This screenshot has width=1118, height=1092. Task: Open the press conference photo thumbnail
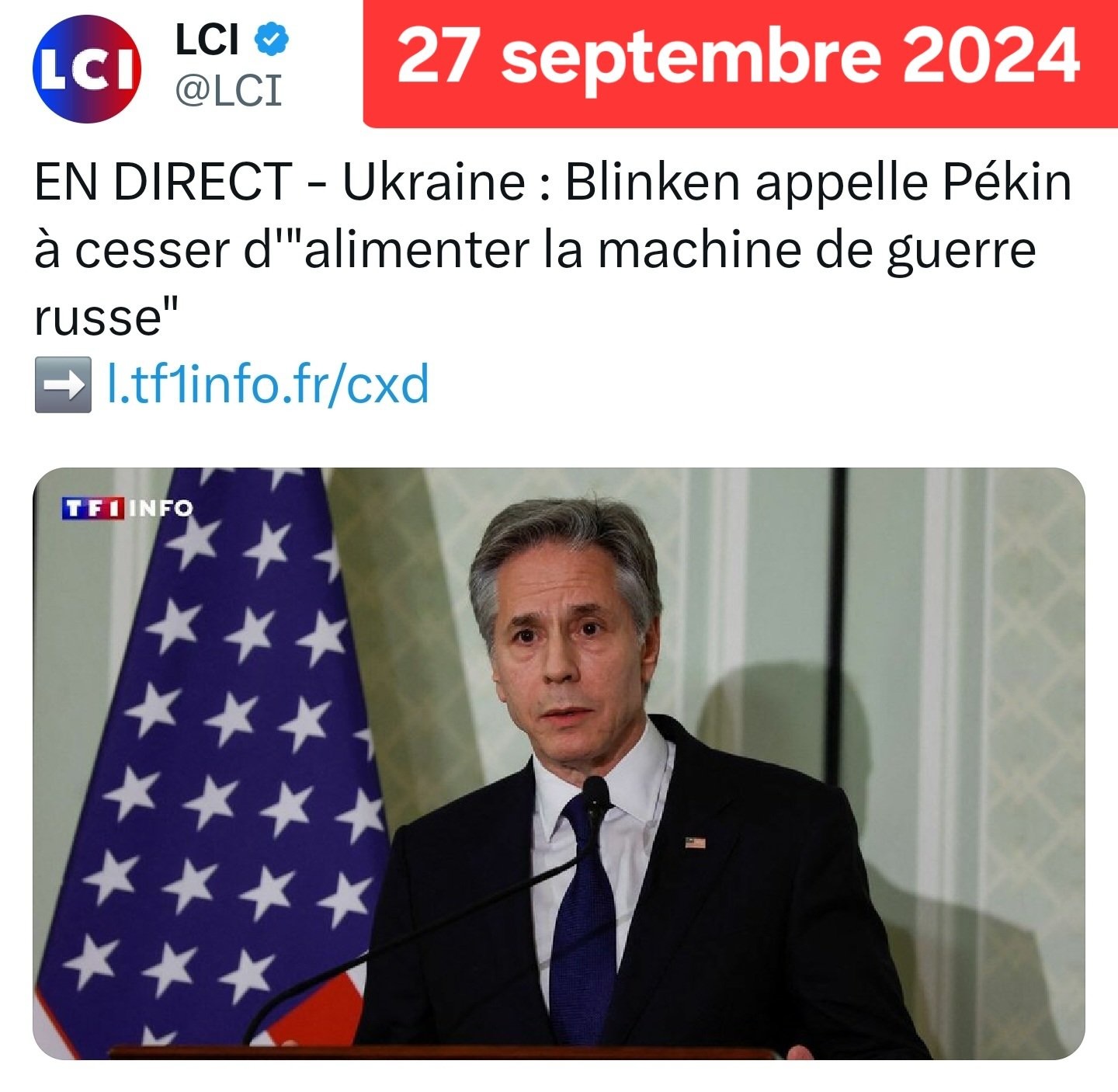click(559, 763)
